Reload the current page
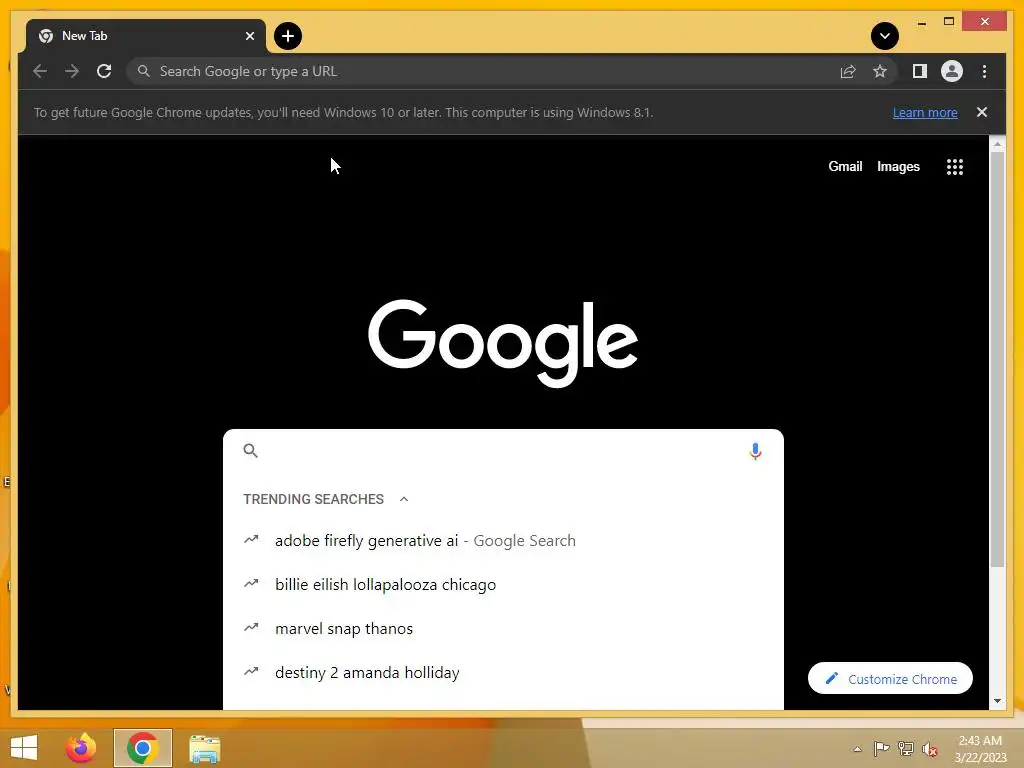This screenshot has height=768, width=1024. 104,71
